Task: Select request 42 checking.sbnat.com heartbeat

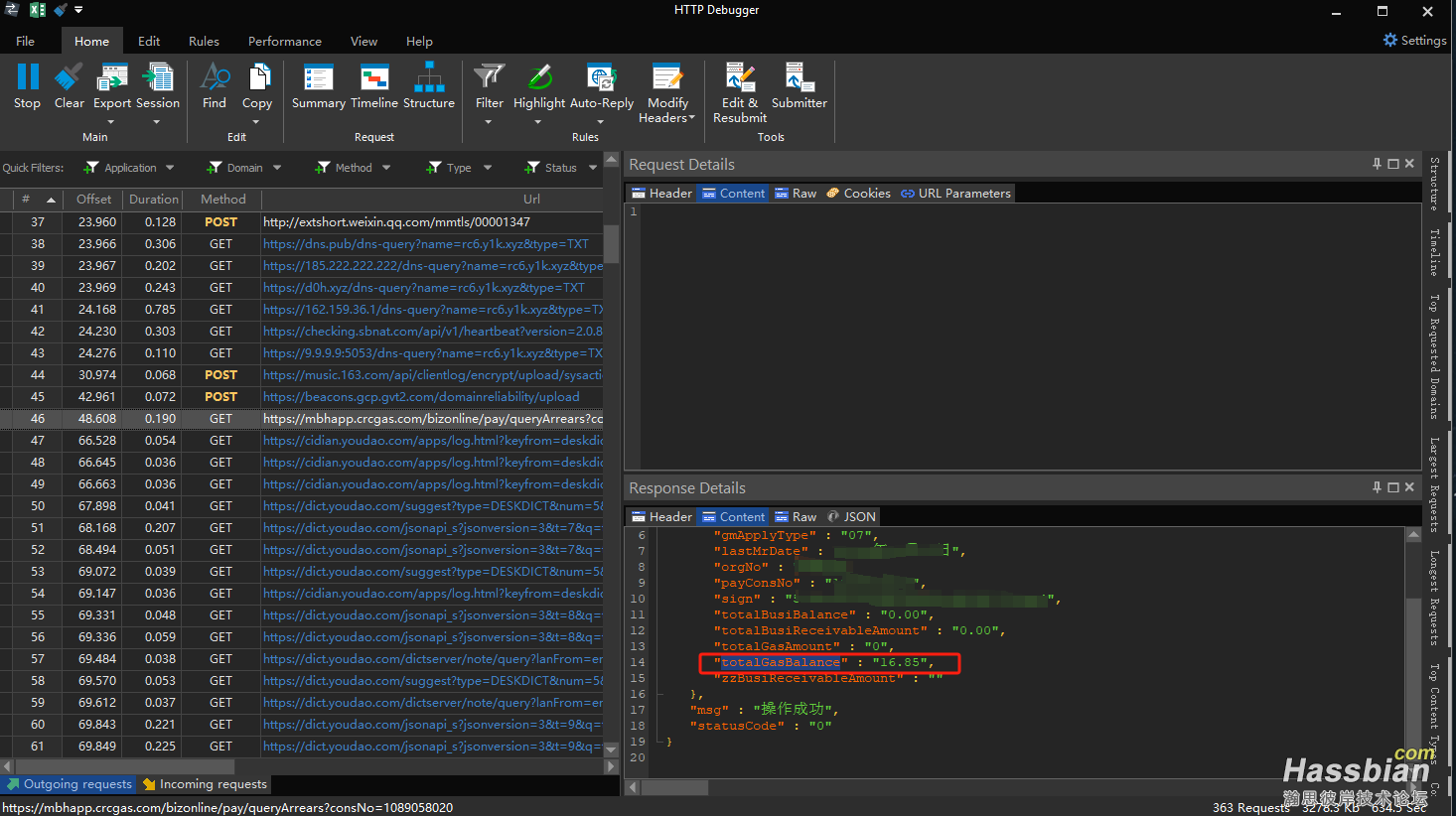Action: (x=302, y=332)
